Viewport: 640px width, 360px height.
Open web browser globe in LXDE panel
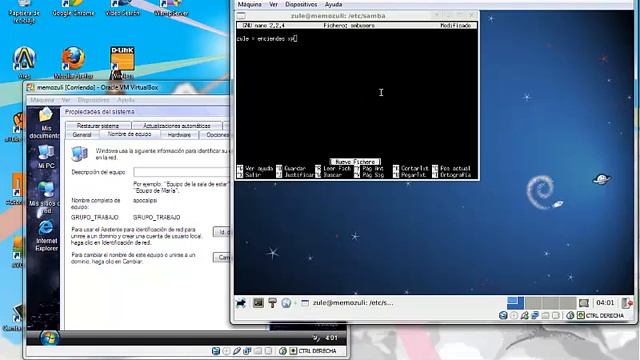[x=286, y=303]
